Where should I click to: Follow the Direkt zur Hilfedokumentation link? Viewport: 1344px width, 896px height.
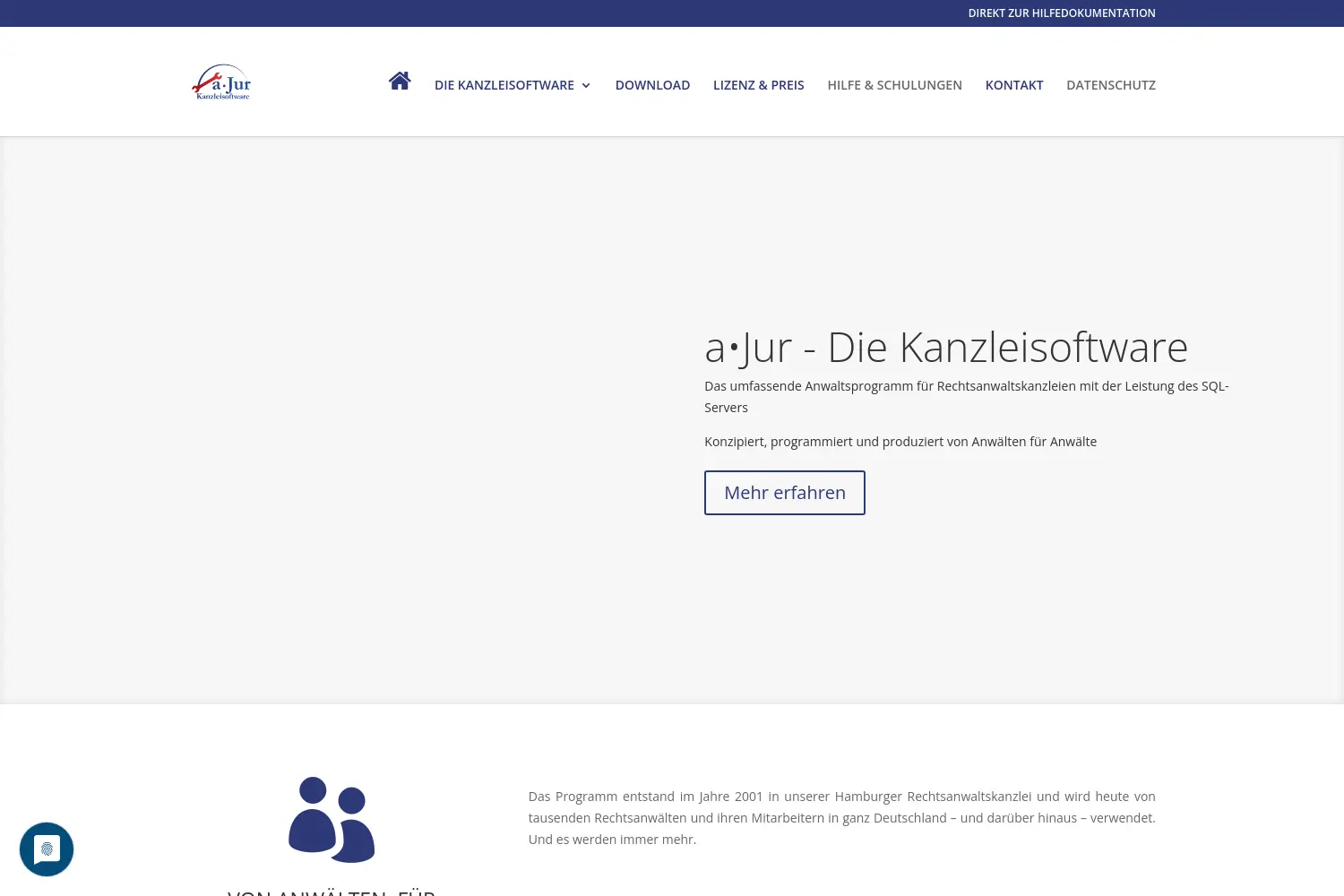[1062, 13]
